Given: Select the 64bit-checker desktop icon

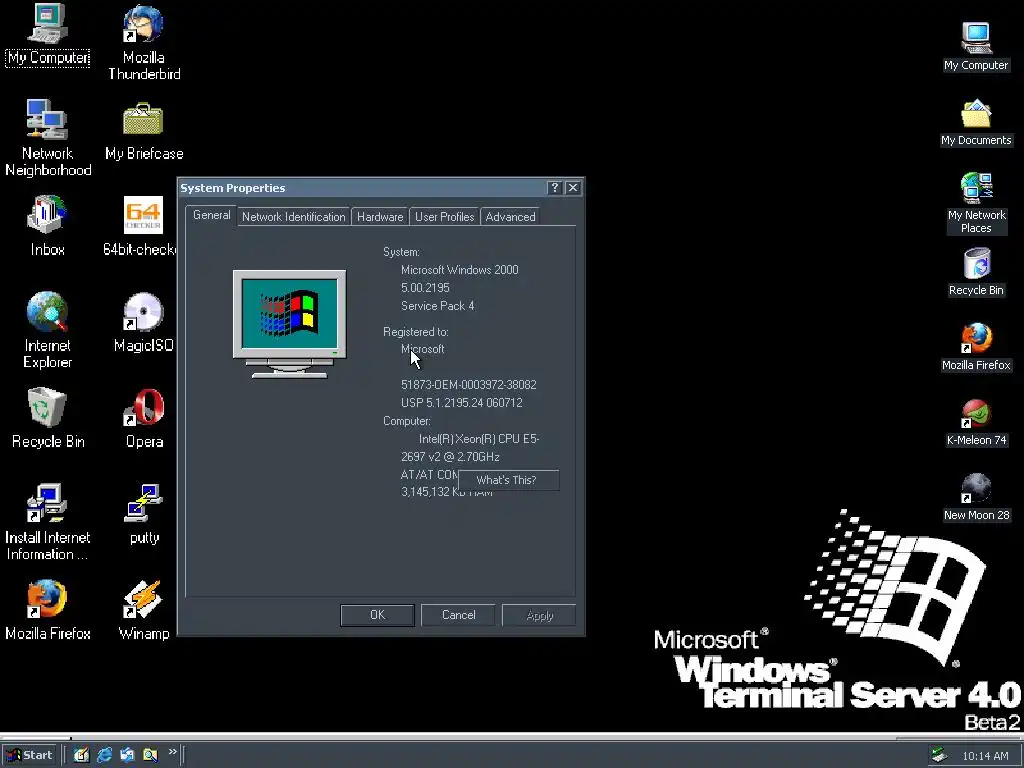Looking at the screenshot, I should pyautogui.click(x=142, y=226).
